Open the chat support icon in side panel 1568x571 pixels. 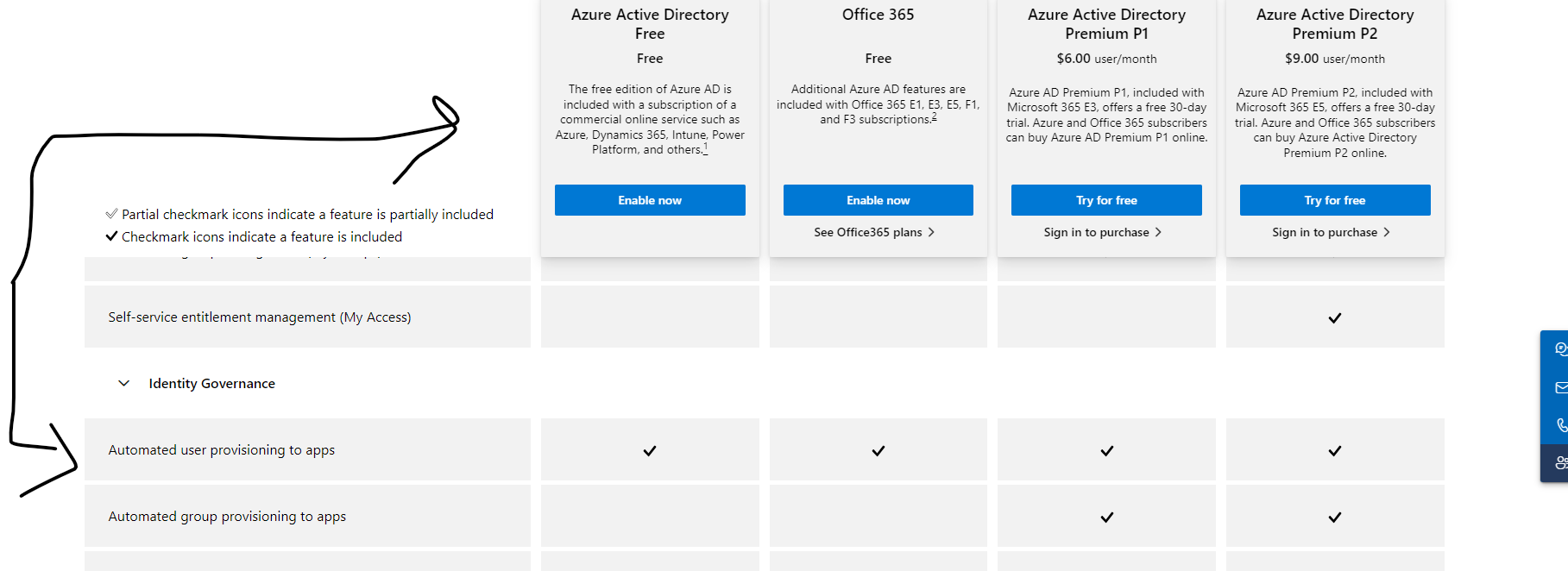coord(1560,348)
